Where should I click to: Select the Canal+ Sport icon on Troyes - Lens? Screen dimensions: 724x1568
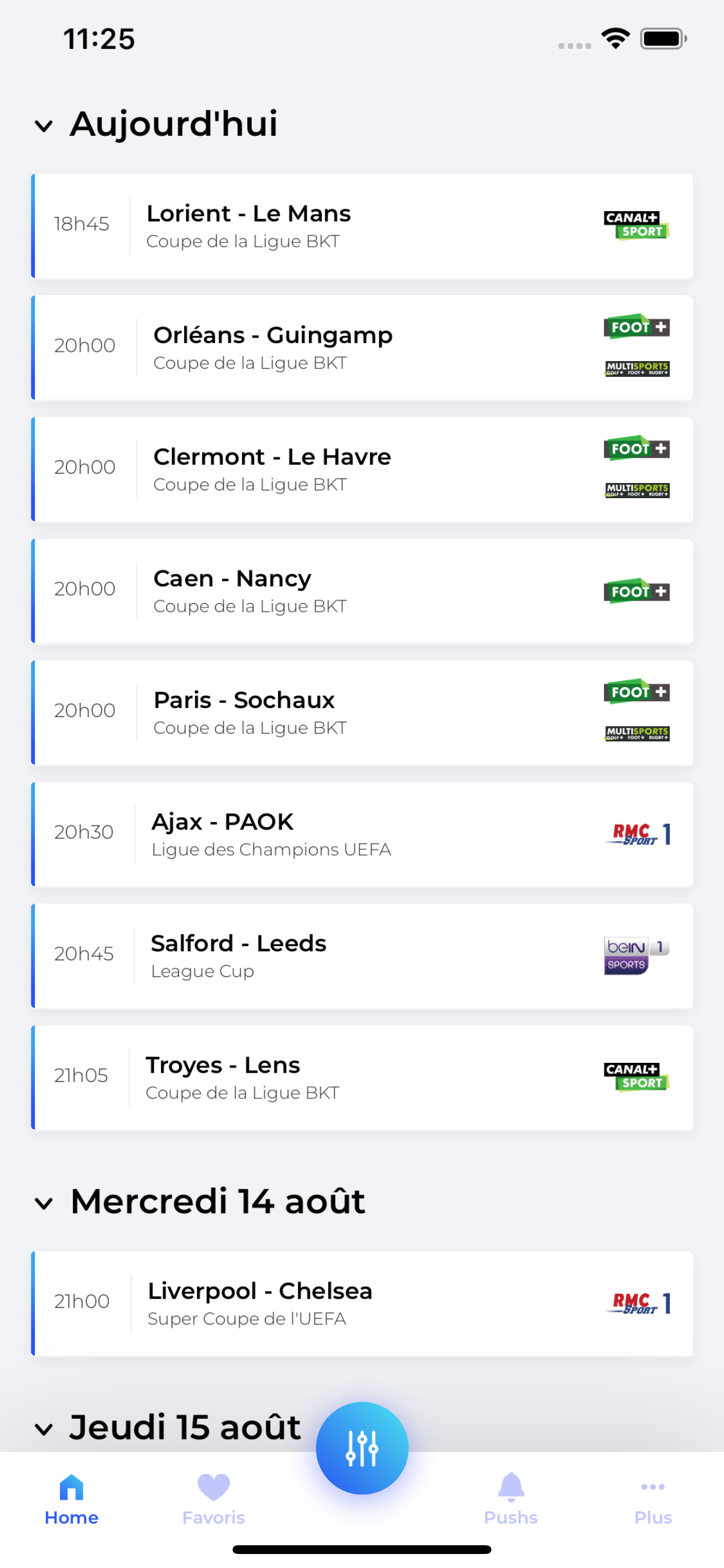pyautogui.click(x=636, y=1077)
